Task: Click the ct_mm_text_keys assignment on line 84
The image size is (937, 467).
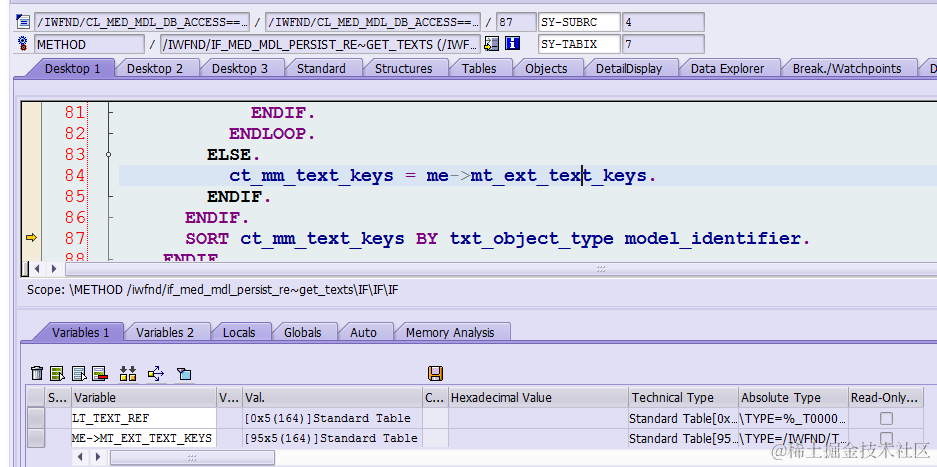Action: point(442,176)
